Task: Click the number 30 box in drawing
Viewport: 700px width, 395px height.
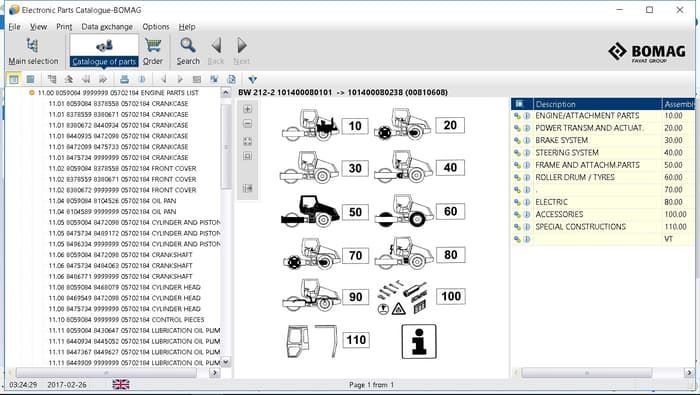Action: coord(355,168)
